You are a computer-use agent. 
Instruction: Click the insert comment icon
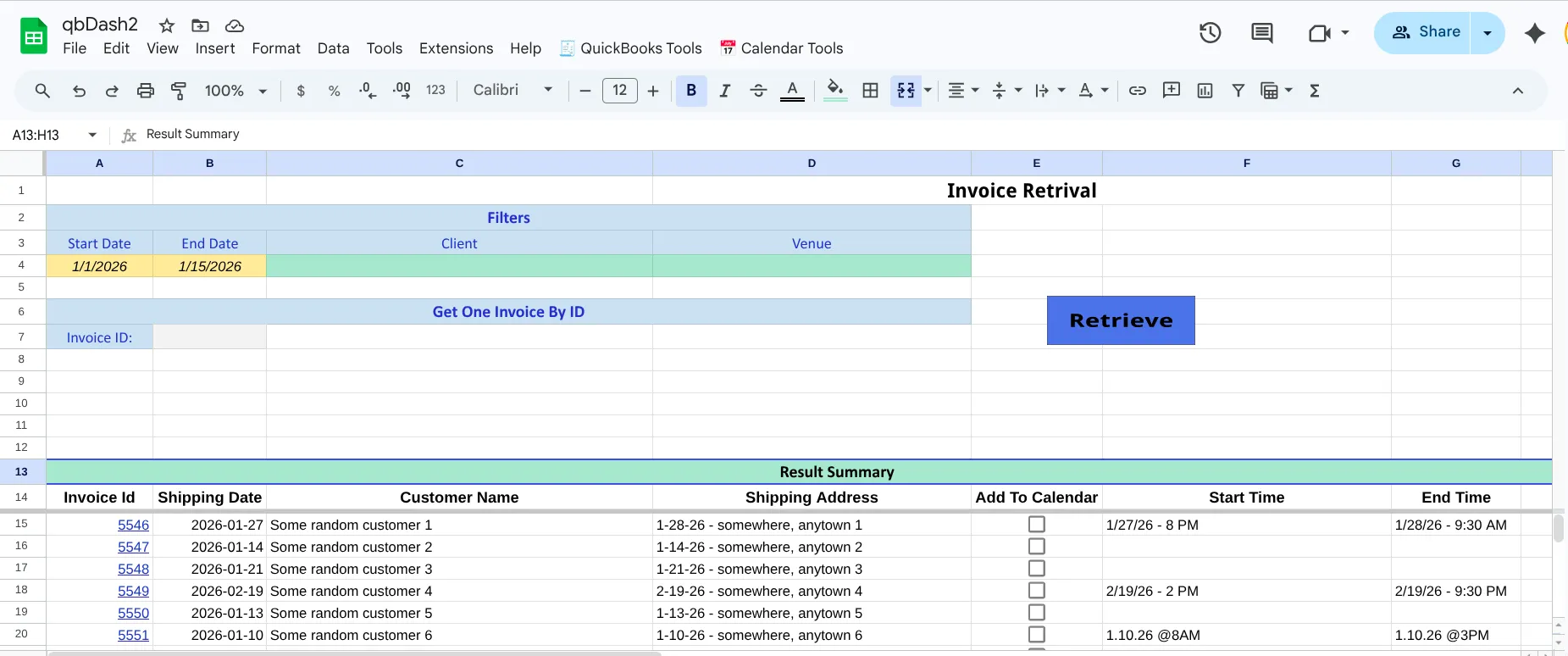(1172, 91)
